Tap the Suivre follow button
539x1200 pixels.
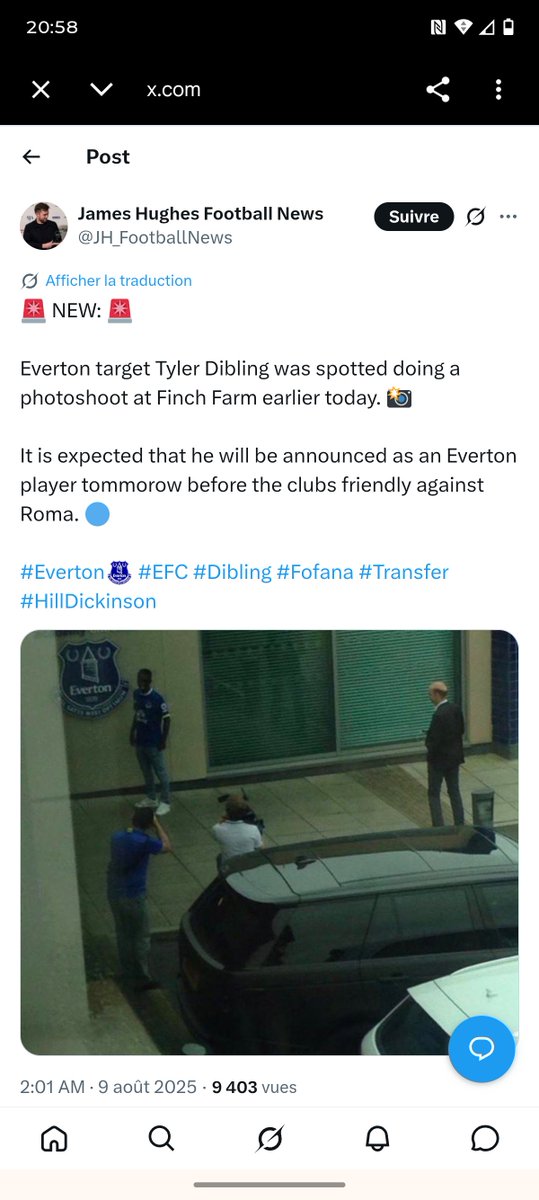point(414,217)
